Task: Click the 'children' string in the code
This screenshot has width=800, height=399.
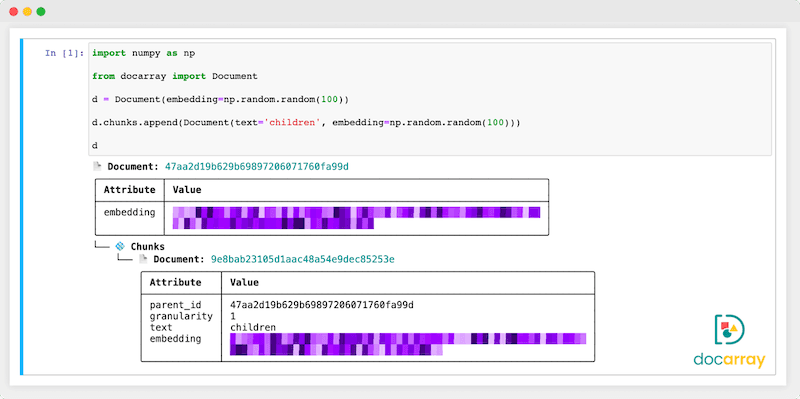Action: [292, 123]
